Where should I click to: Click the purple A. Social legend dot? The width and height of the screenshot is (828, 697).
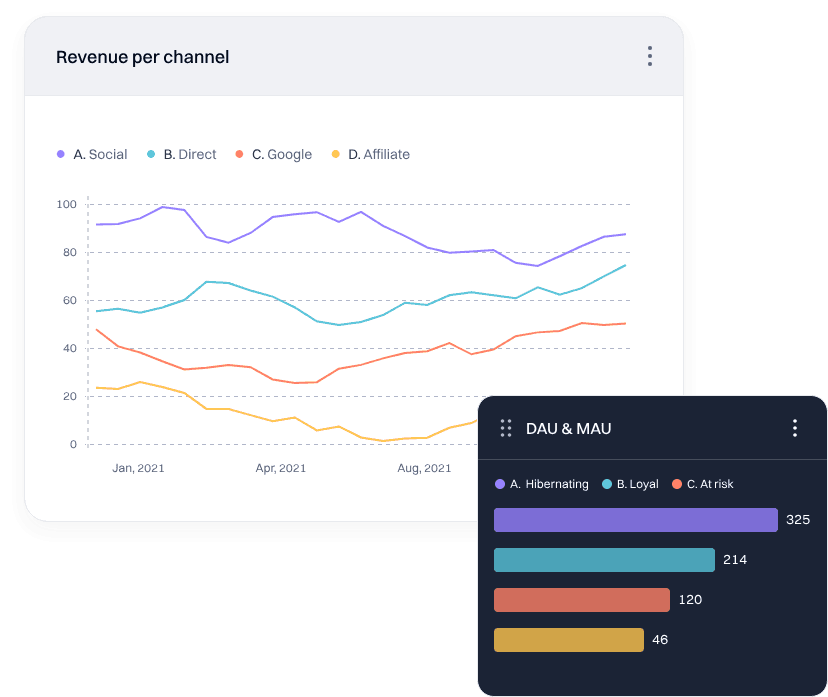(x=60, y=154)
